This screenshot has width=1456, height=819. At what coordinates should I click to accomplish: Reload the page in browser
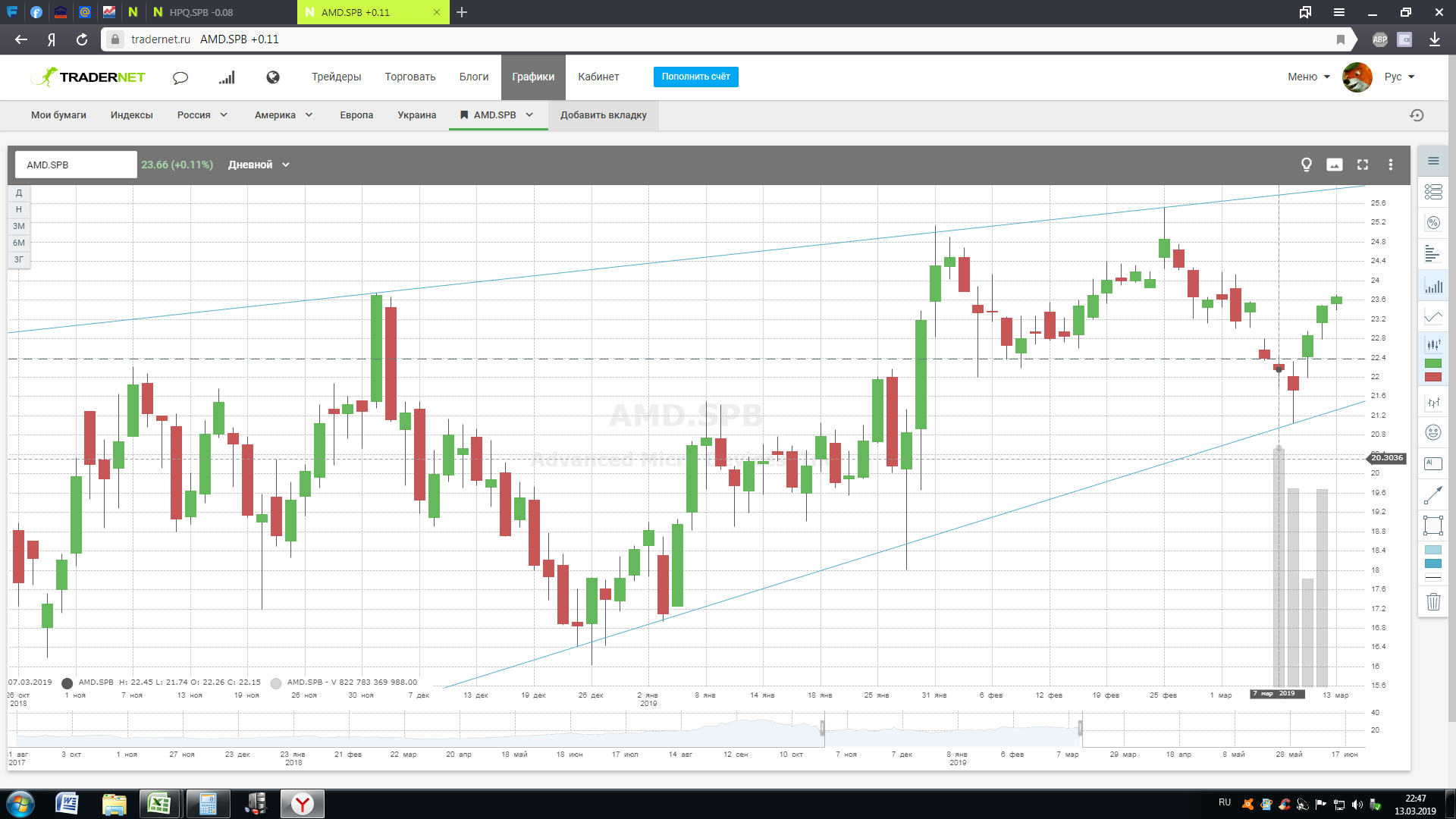[x=82, y=39]
